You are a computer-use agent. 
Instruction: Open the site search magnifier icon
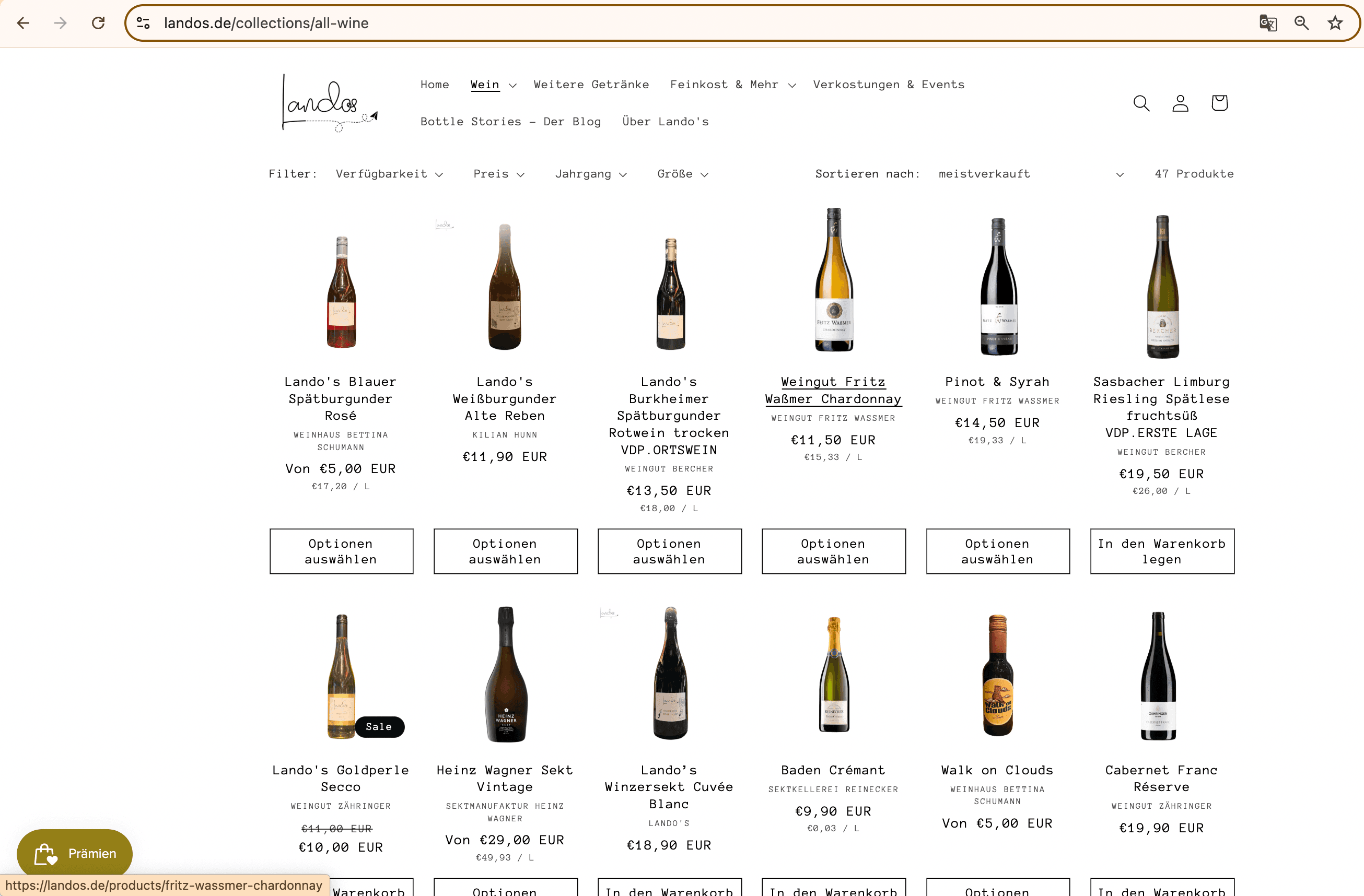(1141, 103)
